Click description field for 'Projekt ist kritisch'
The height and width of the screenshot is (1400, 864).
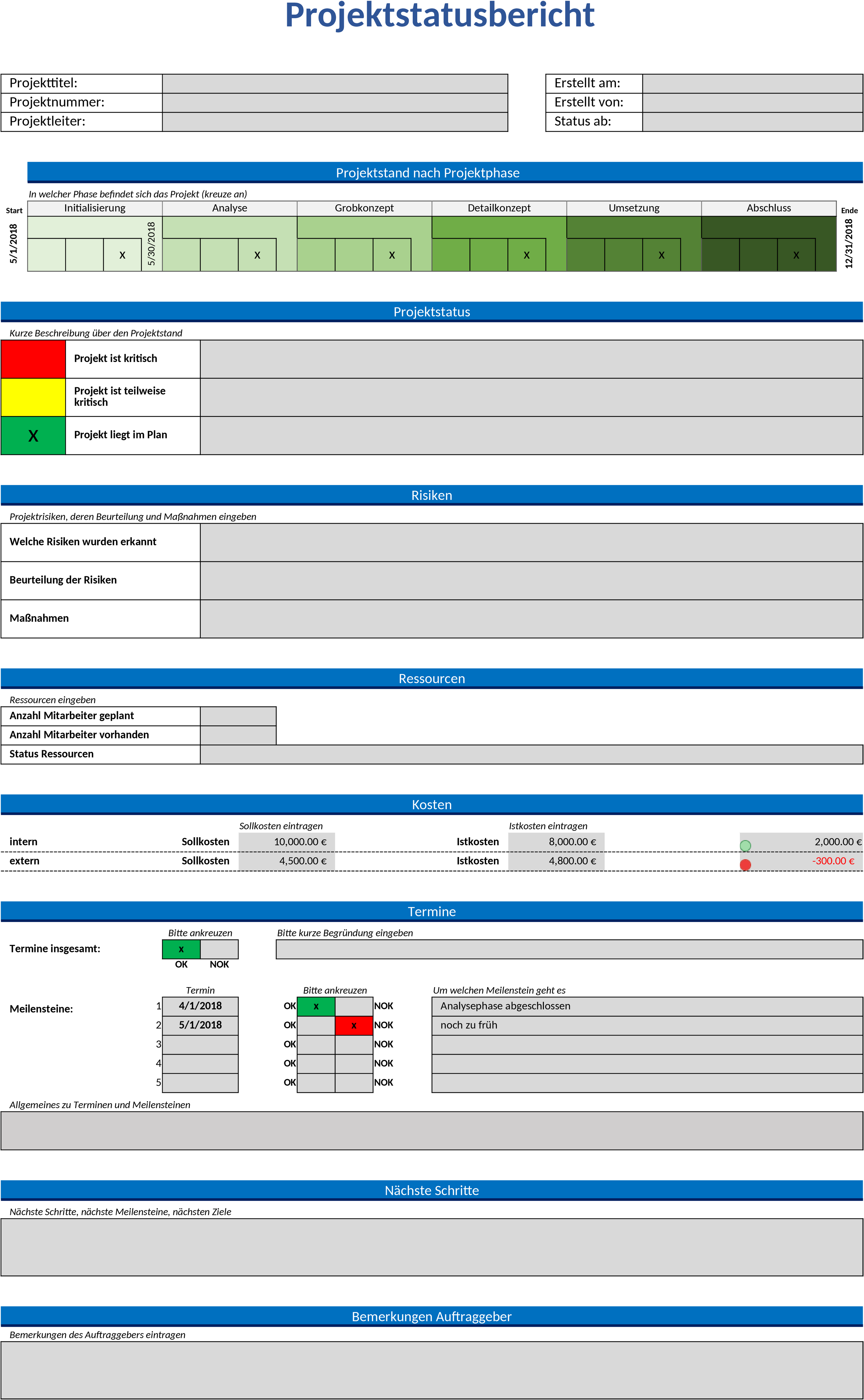[x=531, y=359]
